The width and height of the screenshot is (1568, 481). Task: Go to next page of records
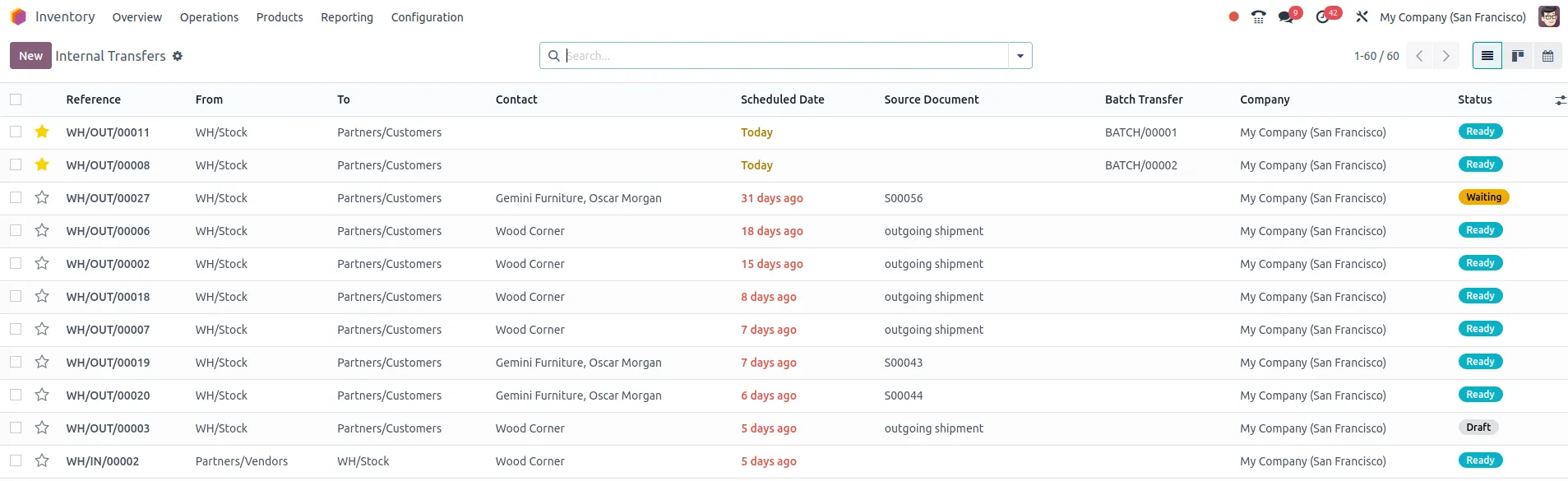[x=1445, y=56]
